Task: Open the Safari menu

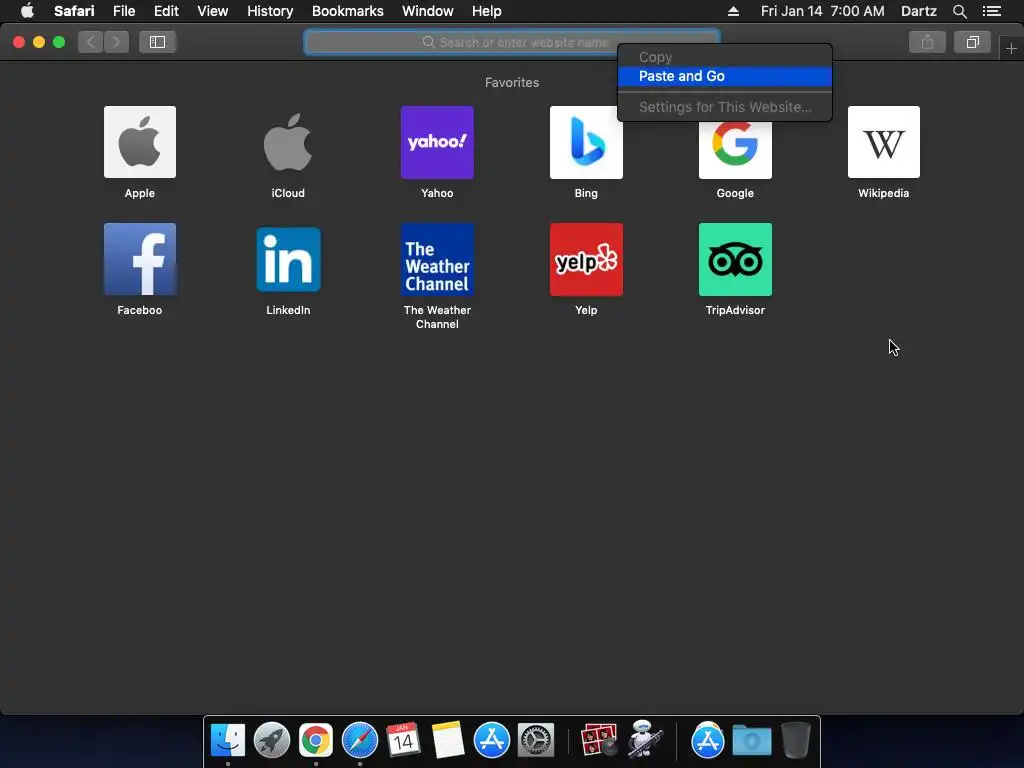Action: pyautogui.click(x=74, y=11)
